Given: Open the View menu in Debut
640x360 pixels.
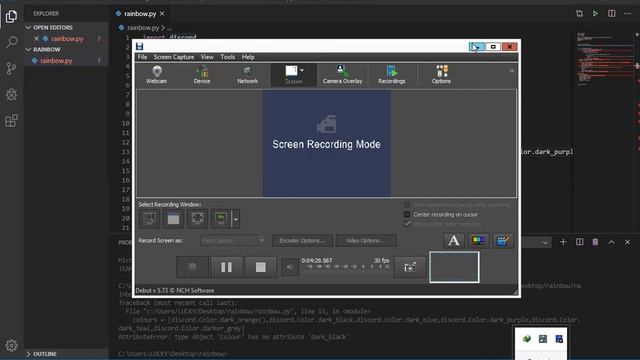Looking at the screenshot, I should click(207, 57).
